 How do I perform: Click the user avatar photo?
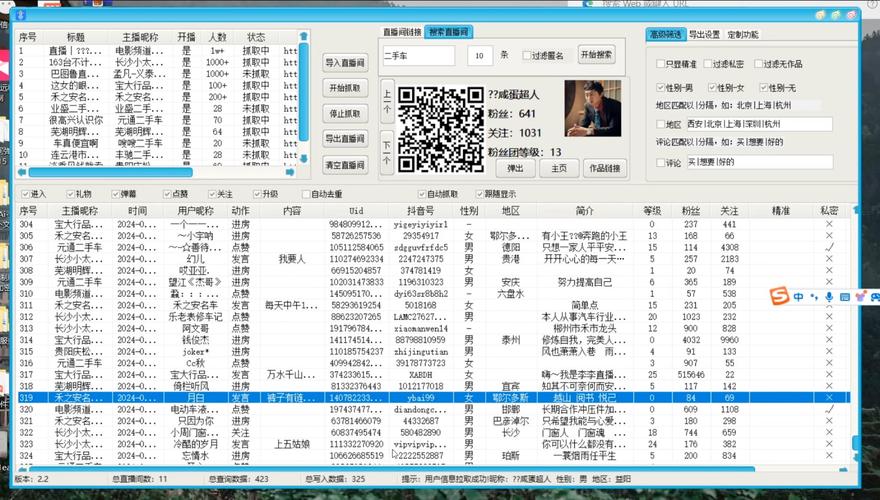[593, 108]
